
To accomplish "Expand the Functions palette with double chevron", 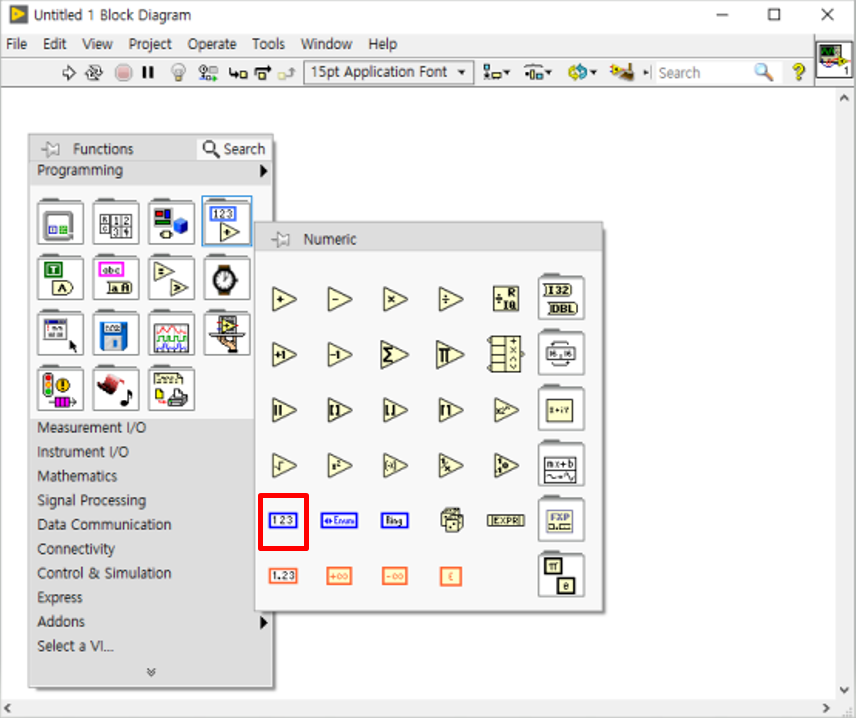I will tap(151, 672).
